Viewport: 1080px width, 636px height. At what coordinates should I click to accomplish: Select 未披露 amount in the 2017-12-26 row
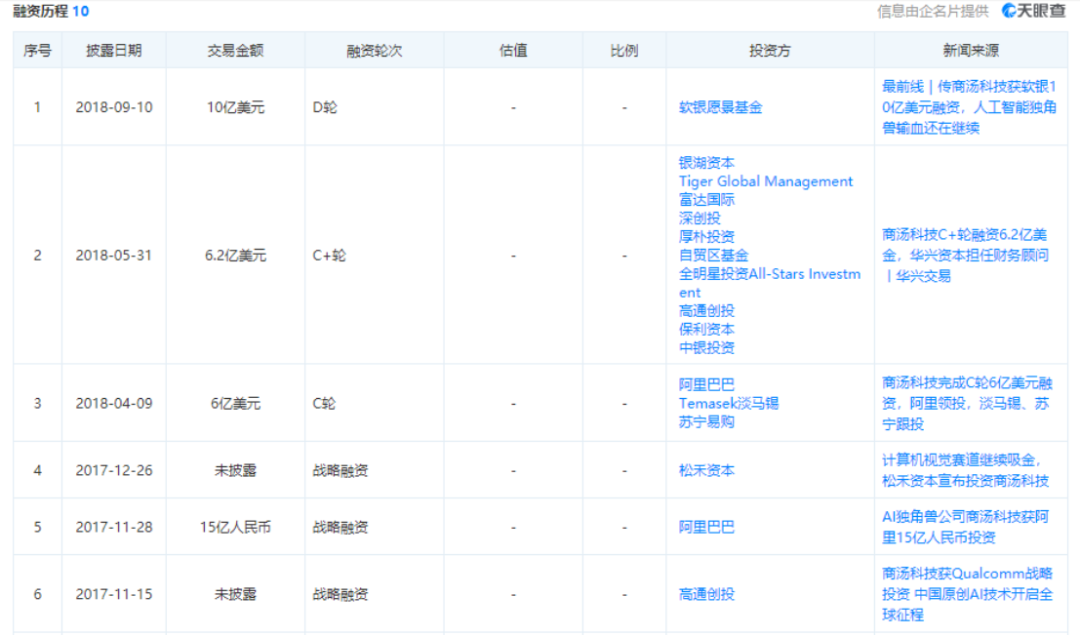point(236,471)
